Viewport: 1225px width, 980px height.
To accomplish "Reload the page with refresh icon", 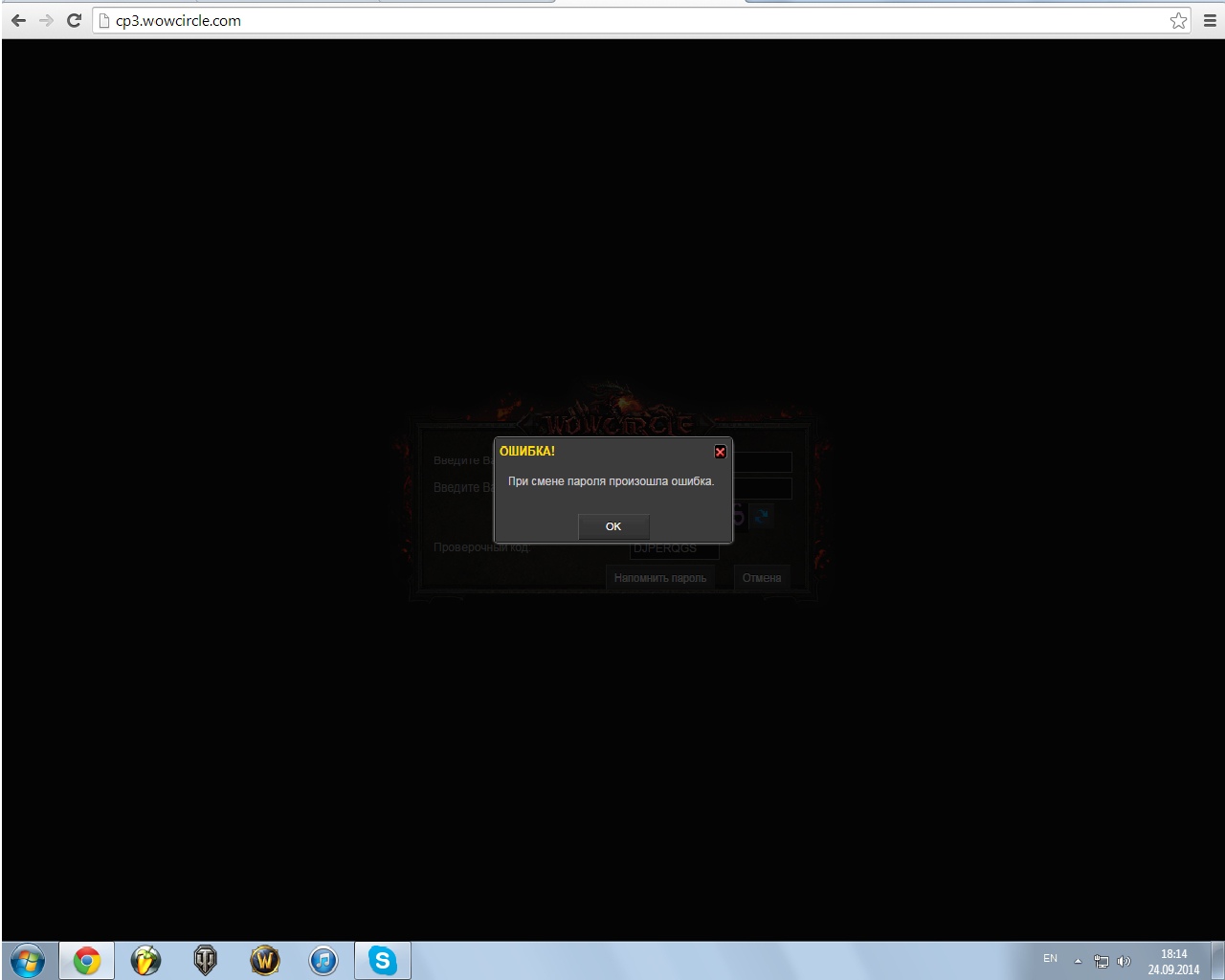I will coord(74,20).
